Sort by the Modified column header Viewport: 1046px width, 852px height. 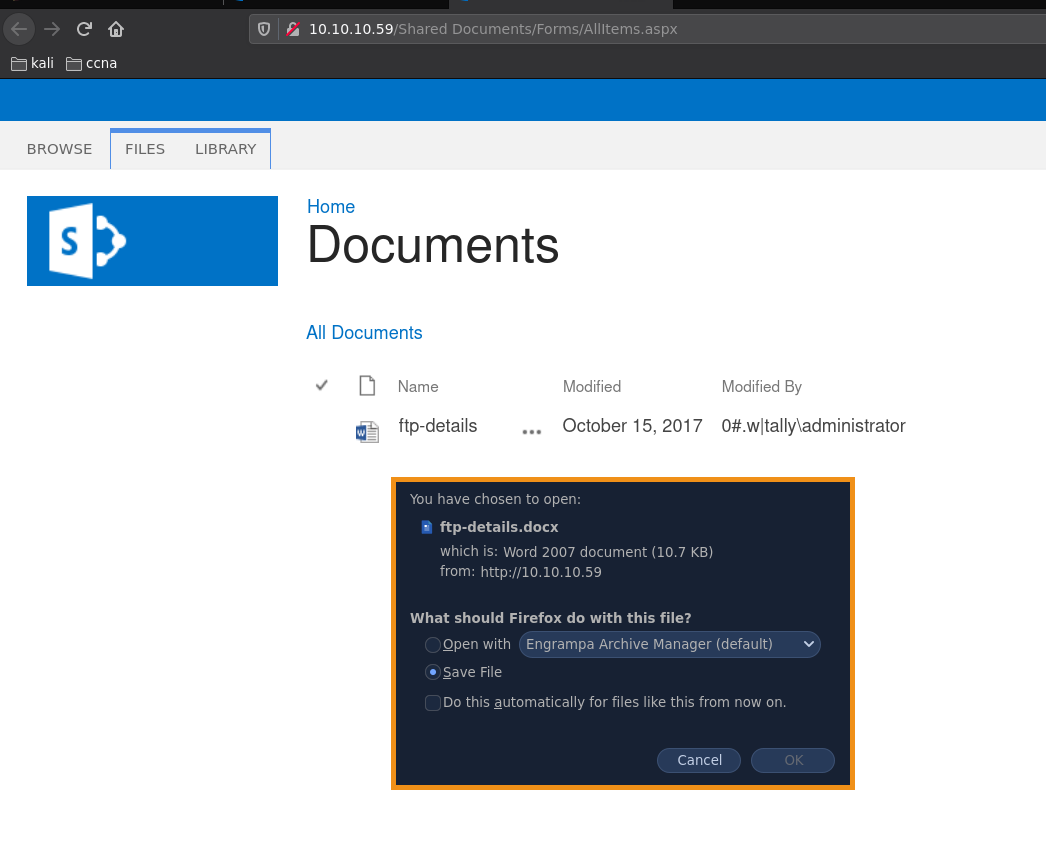(x=591, y=387)
